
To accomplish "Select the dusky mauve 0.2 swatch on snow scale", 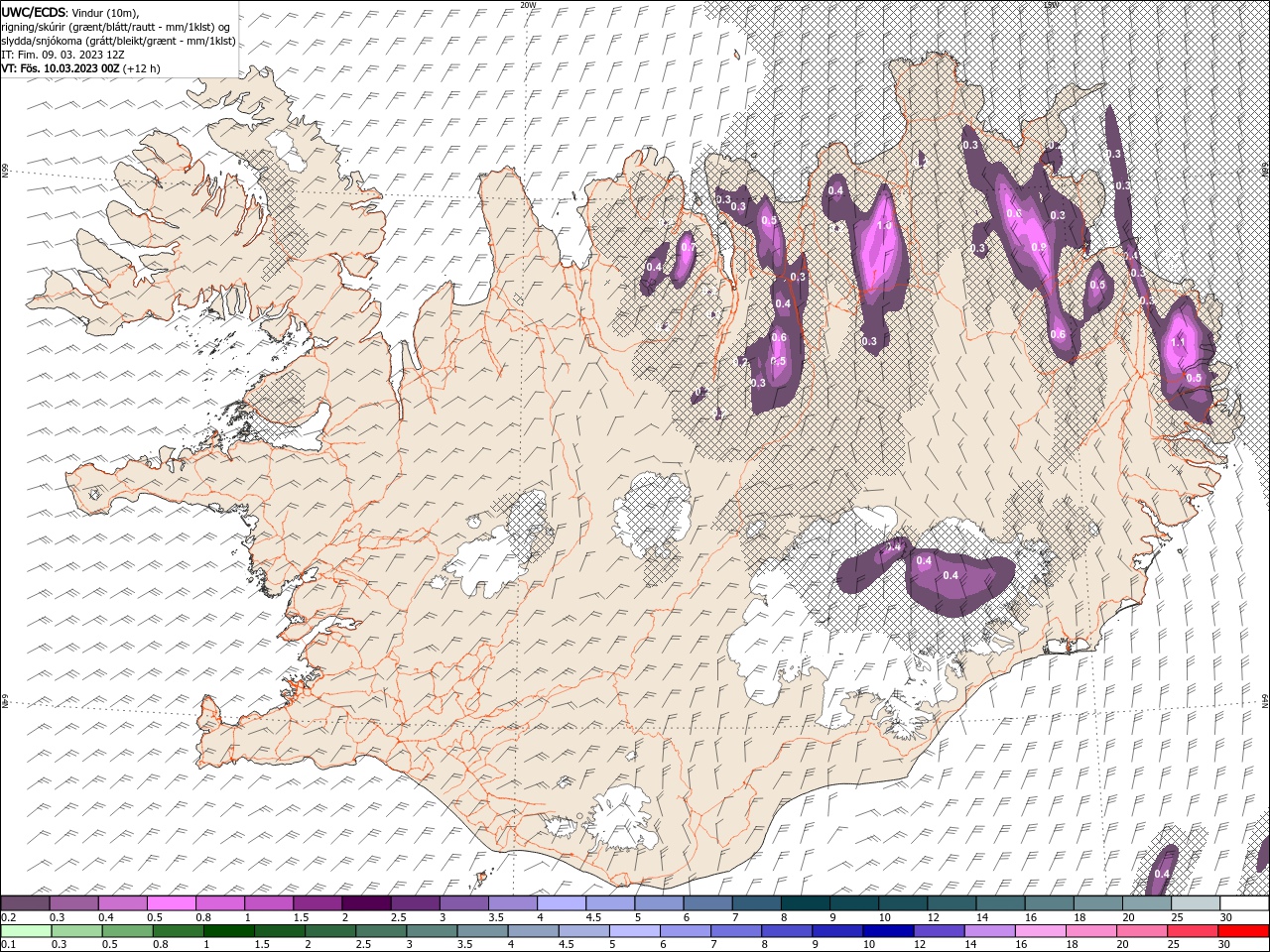I will click(25, 903).
